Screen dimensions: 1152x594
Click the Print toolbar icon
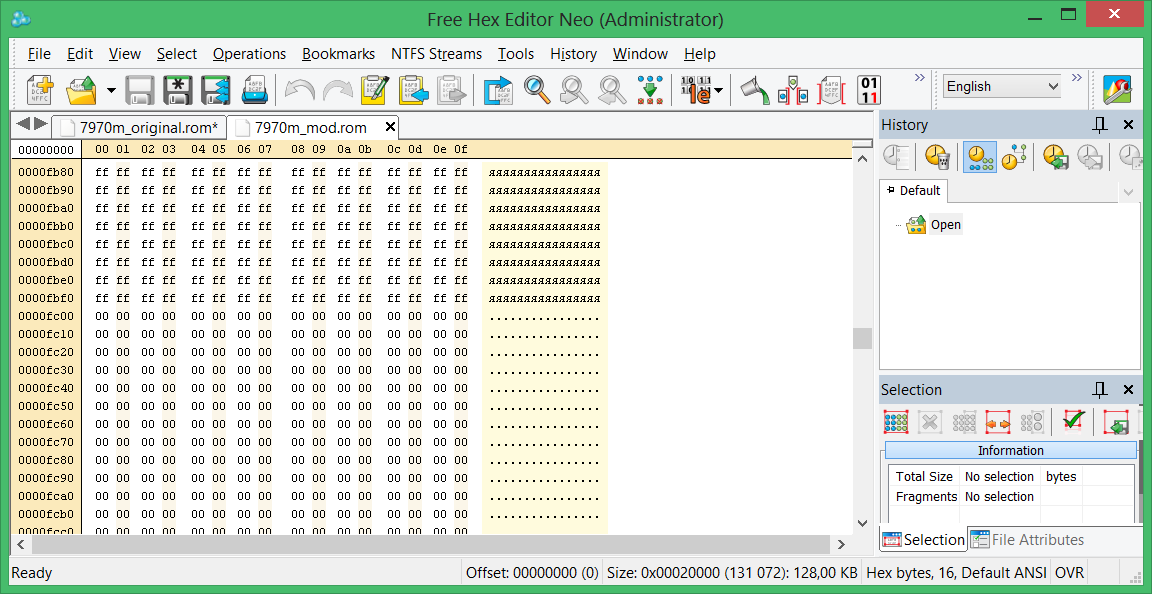pyautogui.click(x=255, y=90)
